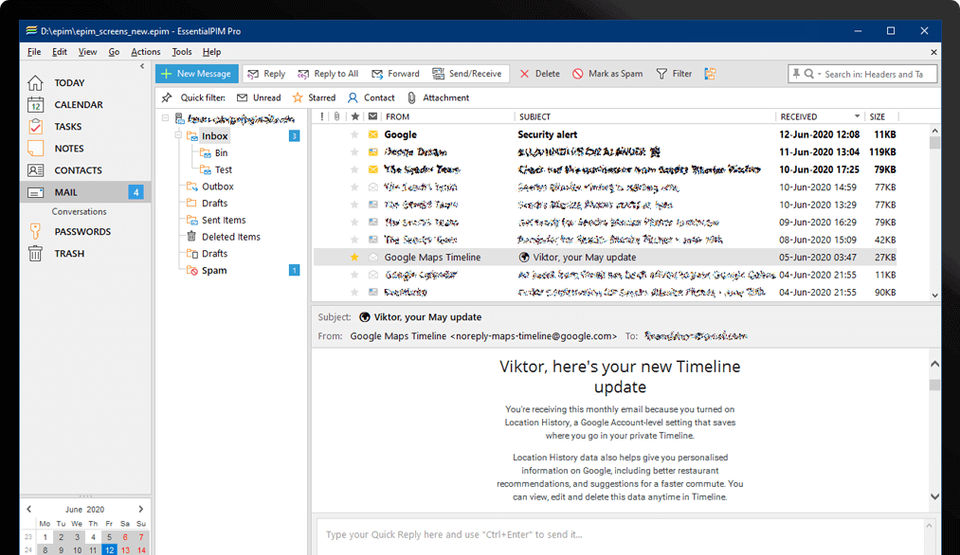Sort by the priority exclamation column
This screenshot has height=555, width=960.
[322, 116]
